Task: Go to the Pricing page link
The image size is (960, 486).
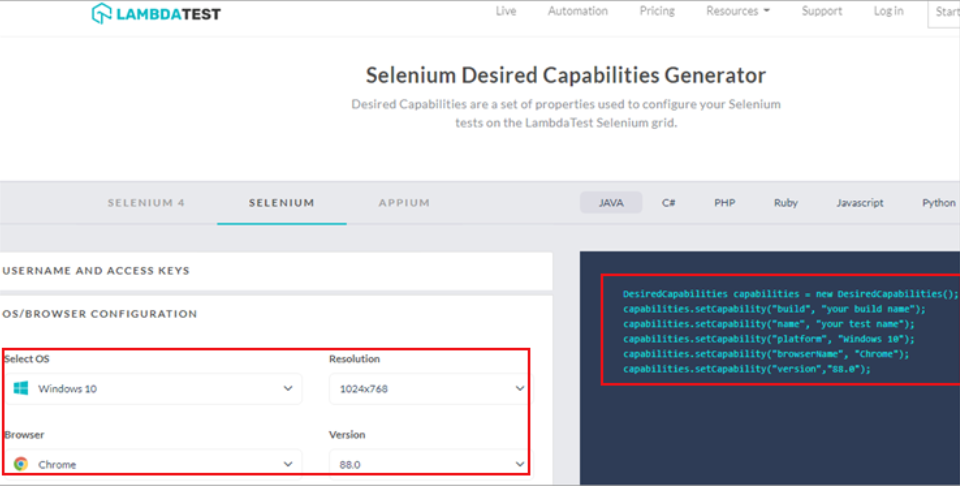Action: point(657,11)
